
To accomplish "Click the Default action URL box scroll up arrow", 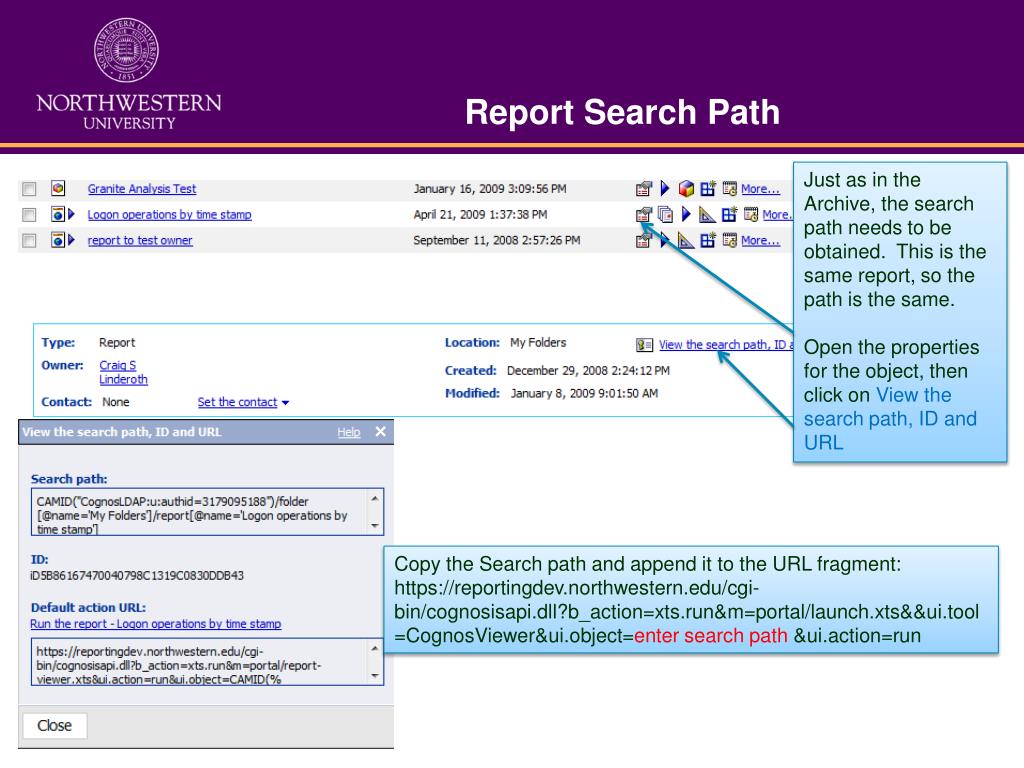I will [x=375, y=648].
